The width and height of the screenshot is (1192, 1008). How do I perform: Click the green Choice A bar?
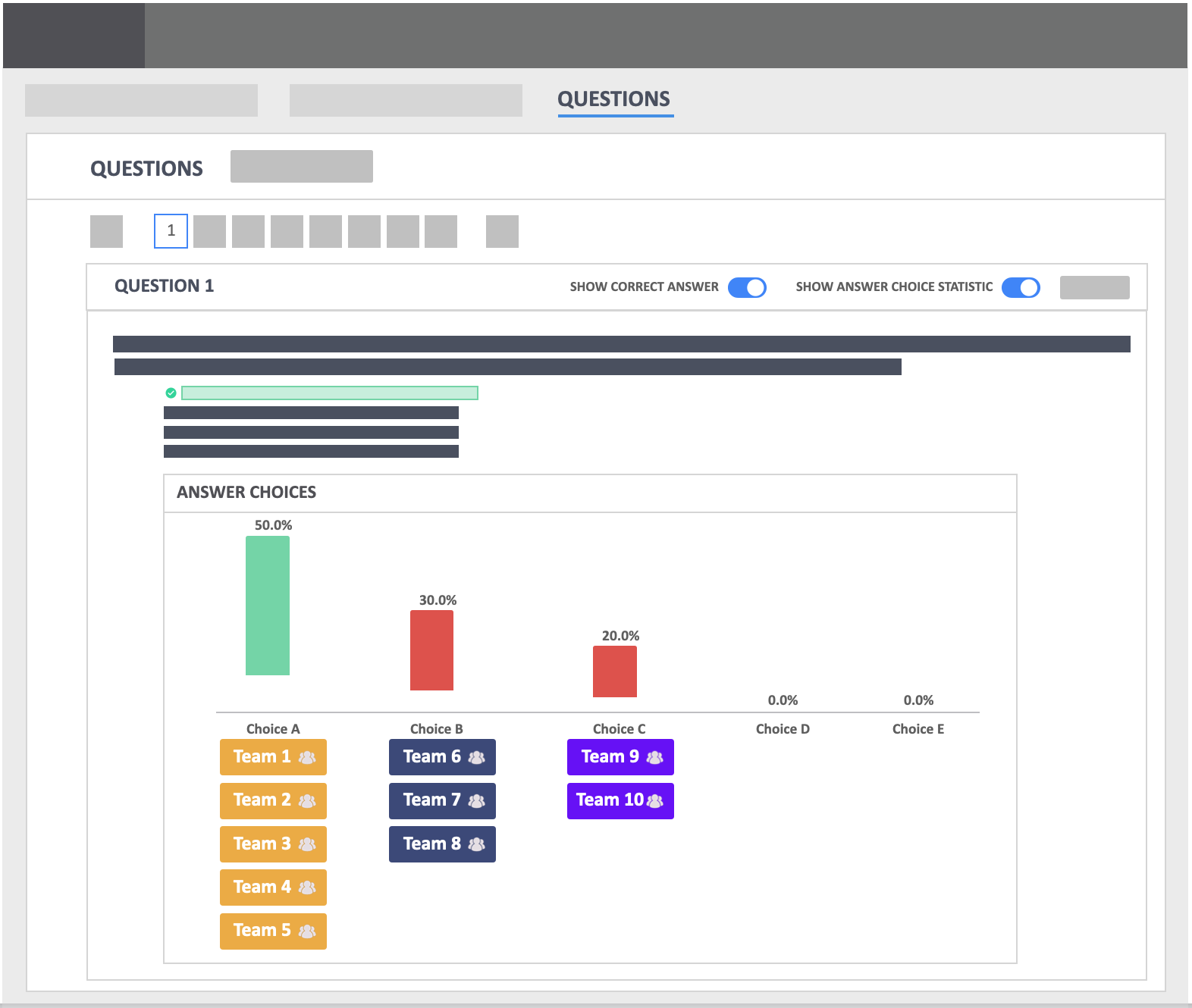click(268, 606)
